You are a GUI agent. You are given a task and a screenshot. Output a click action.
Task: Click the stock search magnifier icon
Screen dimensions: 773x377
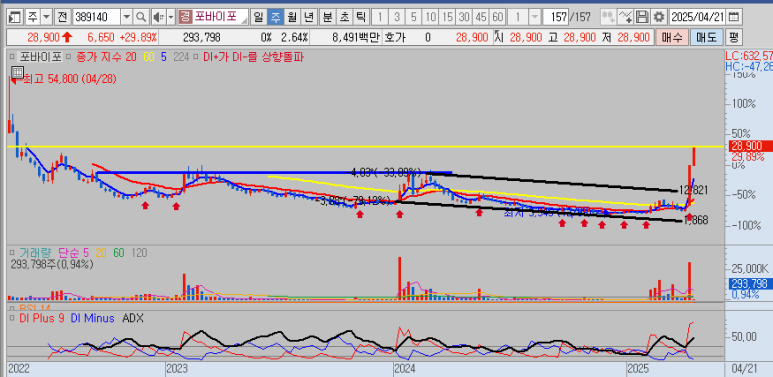click(141, 18)
